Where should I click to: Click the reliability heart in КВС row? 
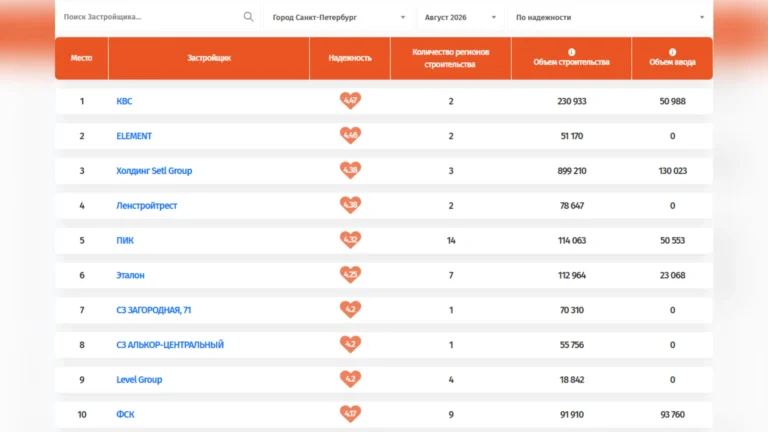(x=350, y=101)
